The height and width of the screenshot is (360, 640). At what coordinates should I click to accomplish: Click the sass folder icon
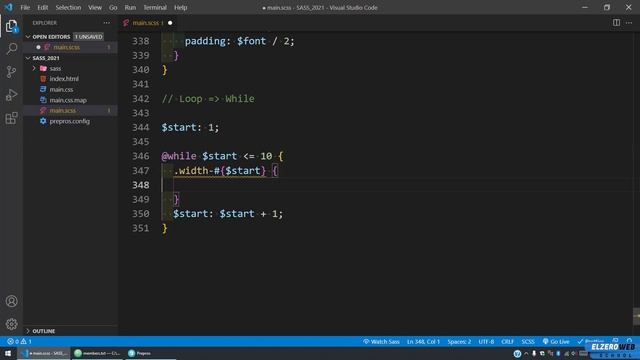point(43,68)
